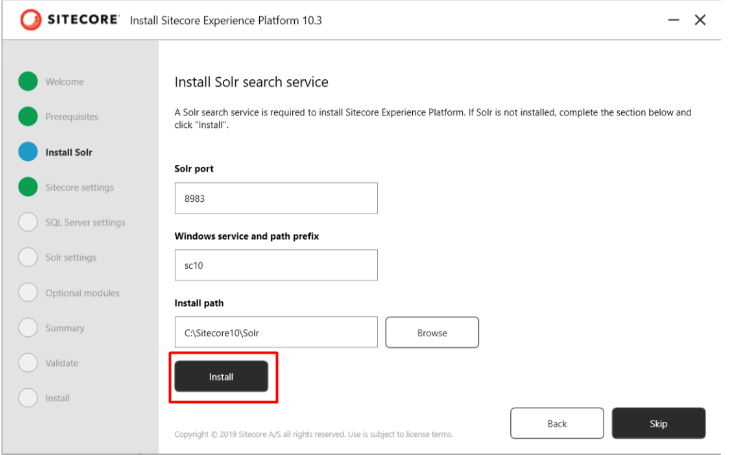Click the Windows service path prefix field
Image resolution: width=734 pixels, height=455 pixels.
(275, 265)
